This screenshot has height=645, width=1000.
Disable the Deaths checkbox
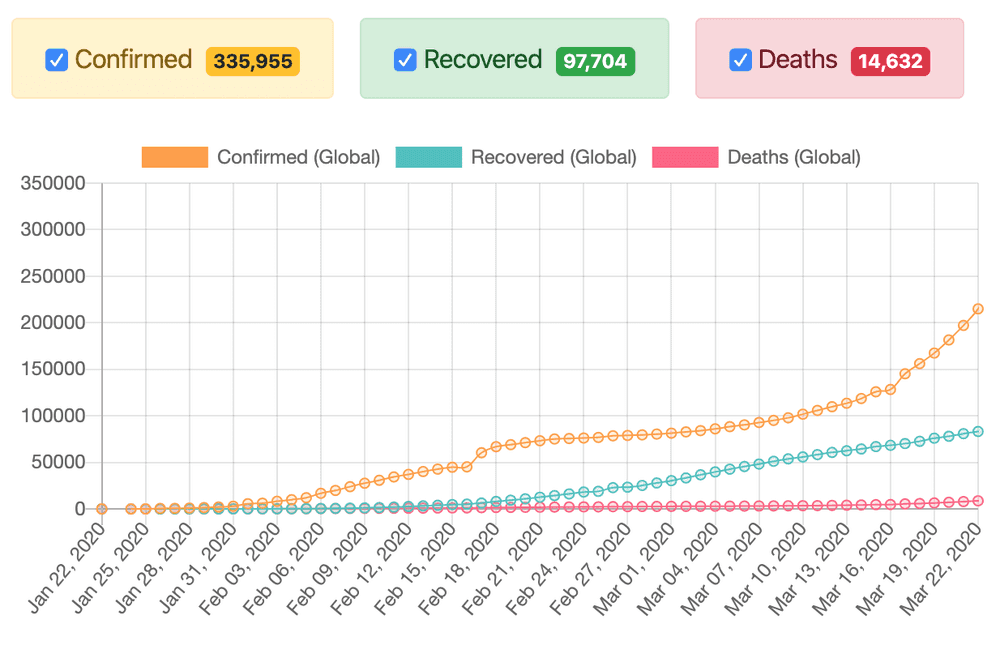[x=740, y=60]
